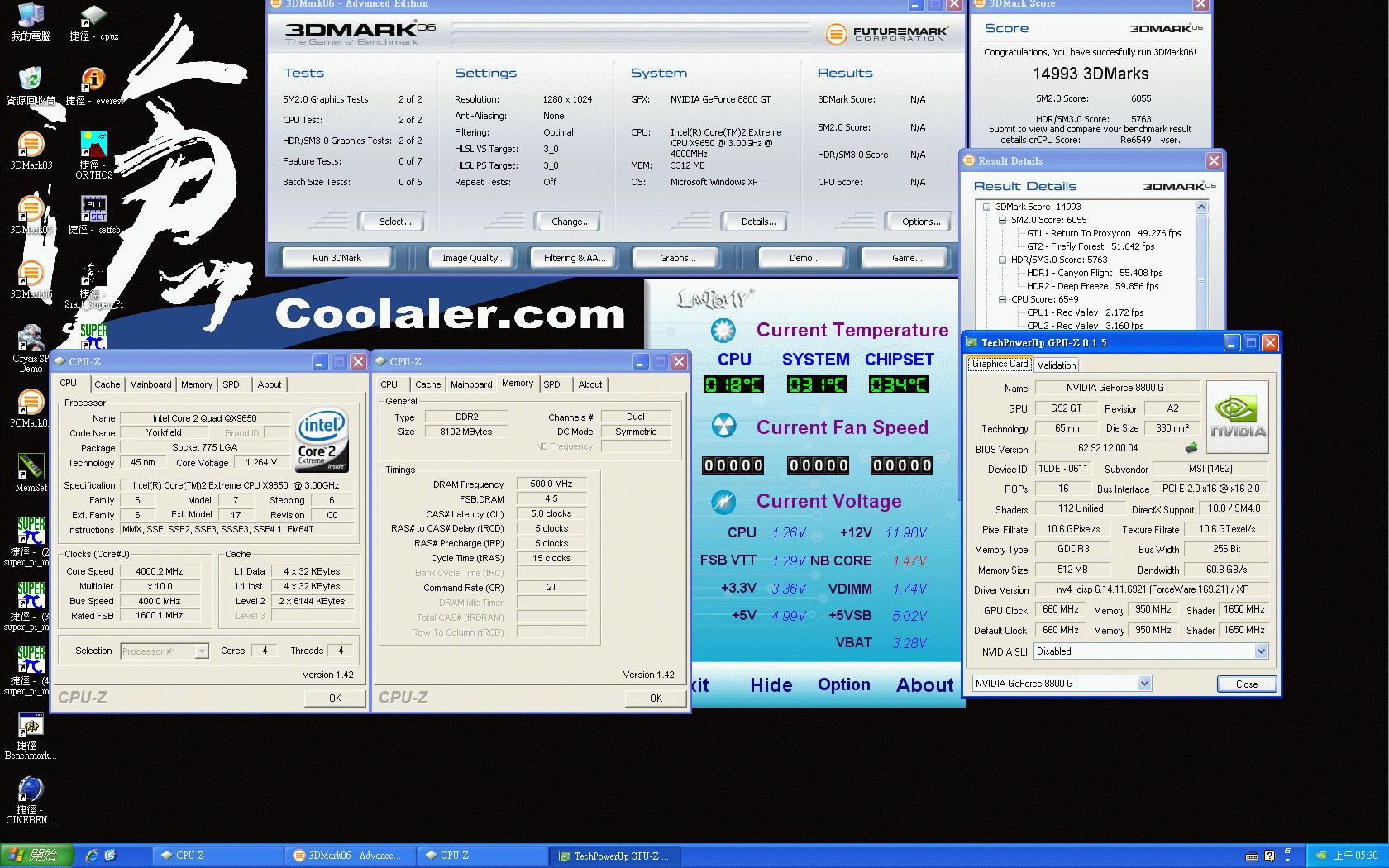Click the Image Quality... button
1389x868 pixels.
(x=473, y=258)
